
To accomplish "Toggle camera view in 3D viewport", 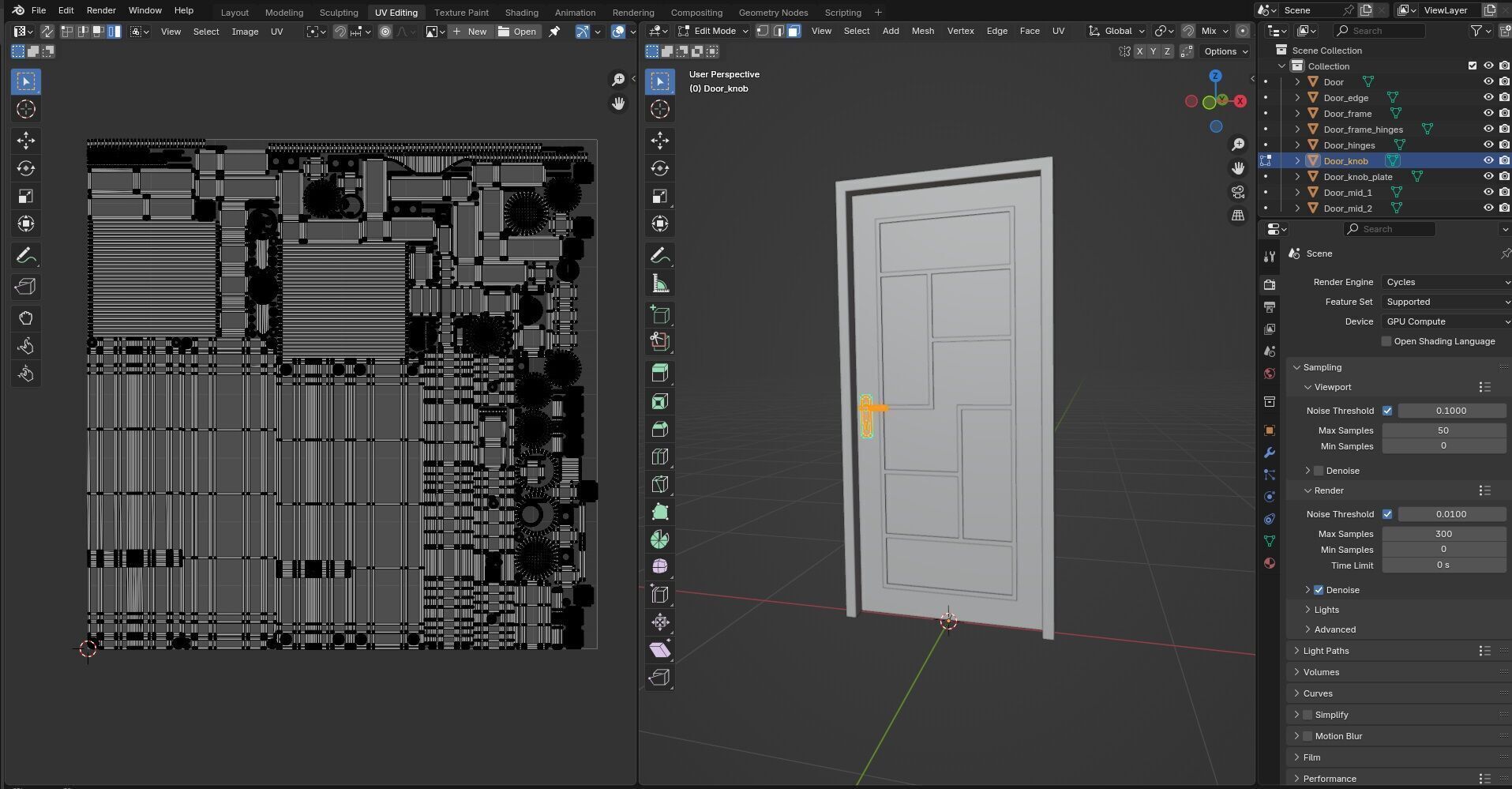I will (1238, 192).
